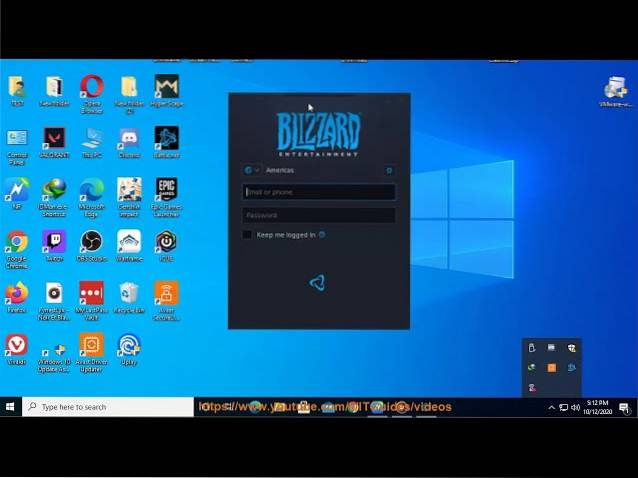The image size is (638, 478).
Task: Click the taskbar volume speaker icon
Action: [576, 407]
